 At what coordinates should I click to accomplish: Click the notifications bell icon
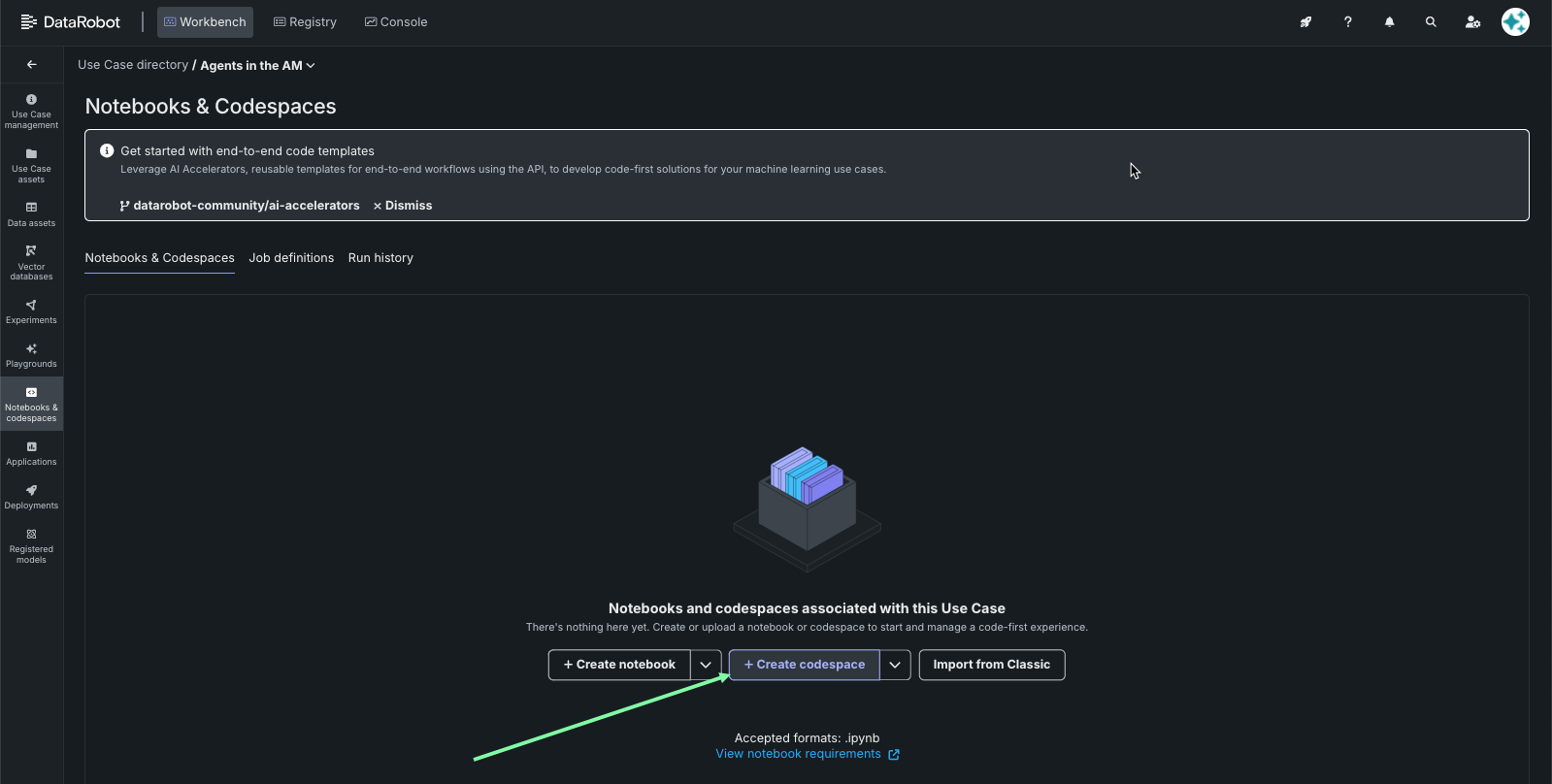tap(1389, 22)
